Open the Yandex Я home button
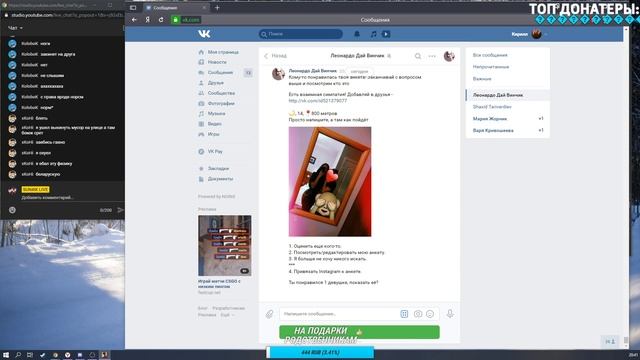Viewport: 640px width, 360px height. [x=147, y=20]
